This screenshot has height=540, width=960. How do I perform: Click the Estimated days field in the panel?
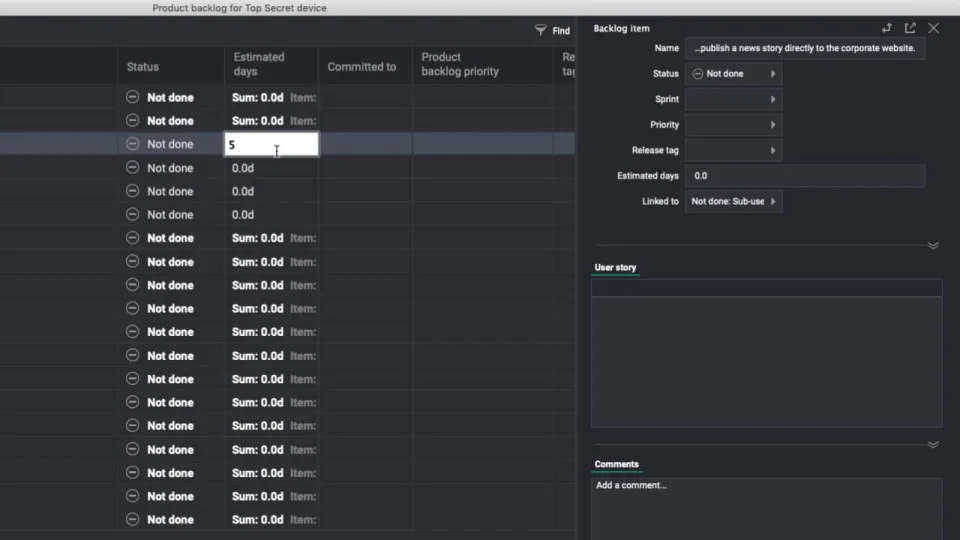804,176
